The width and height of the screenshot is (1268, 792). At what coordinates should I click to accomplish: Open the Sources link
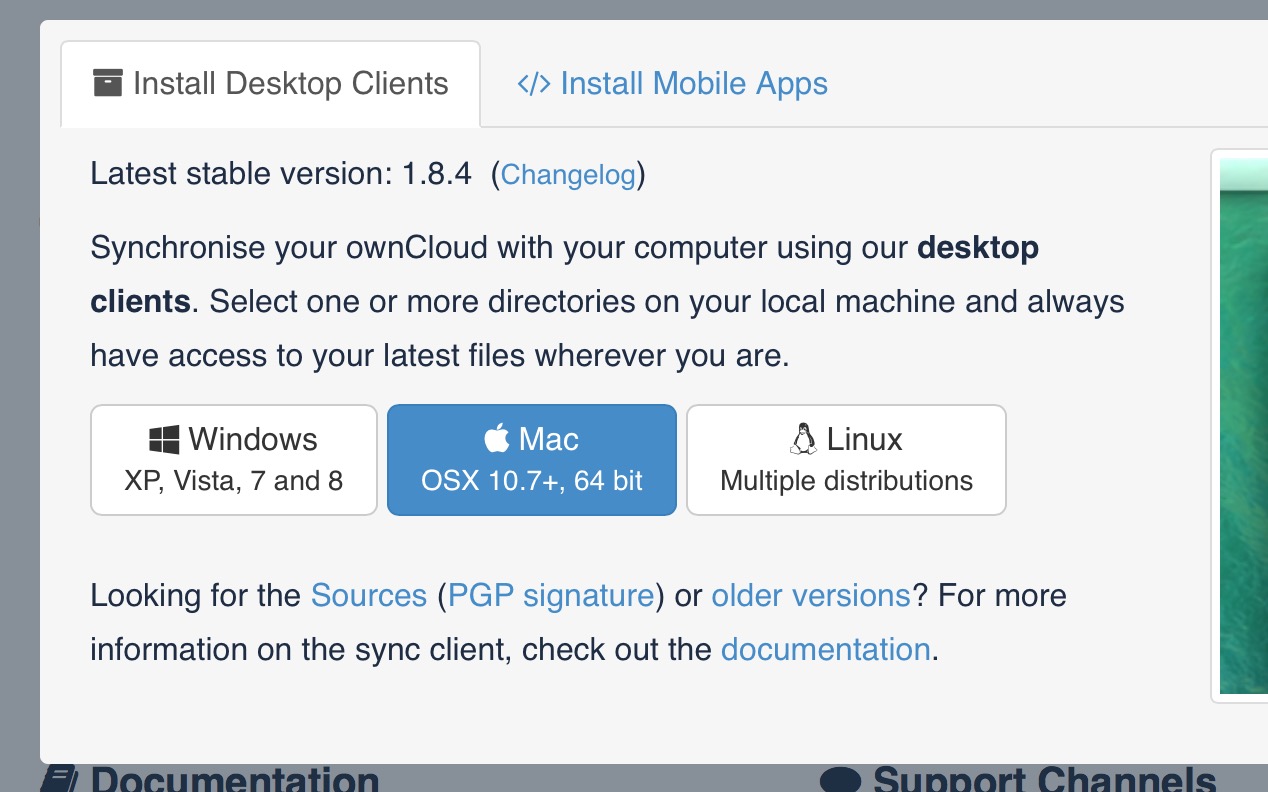coord(369,596)
